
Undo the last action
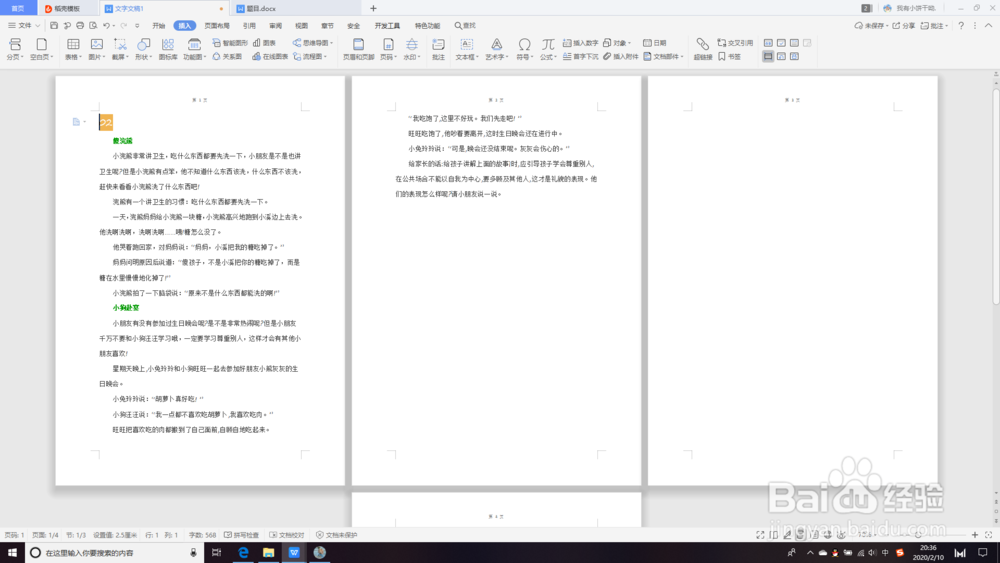[x=107, y=26]
